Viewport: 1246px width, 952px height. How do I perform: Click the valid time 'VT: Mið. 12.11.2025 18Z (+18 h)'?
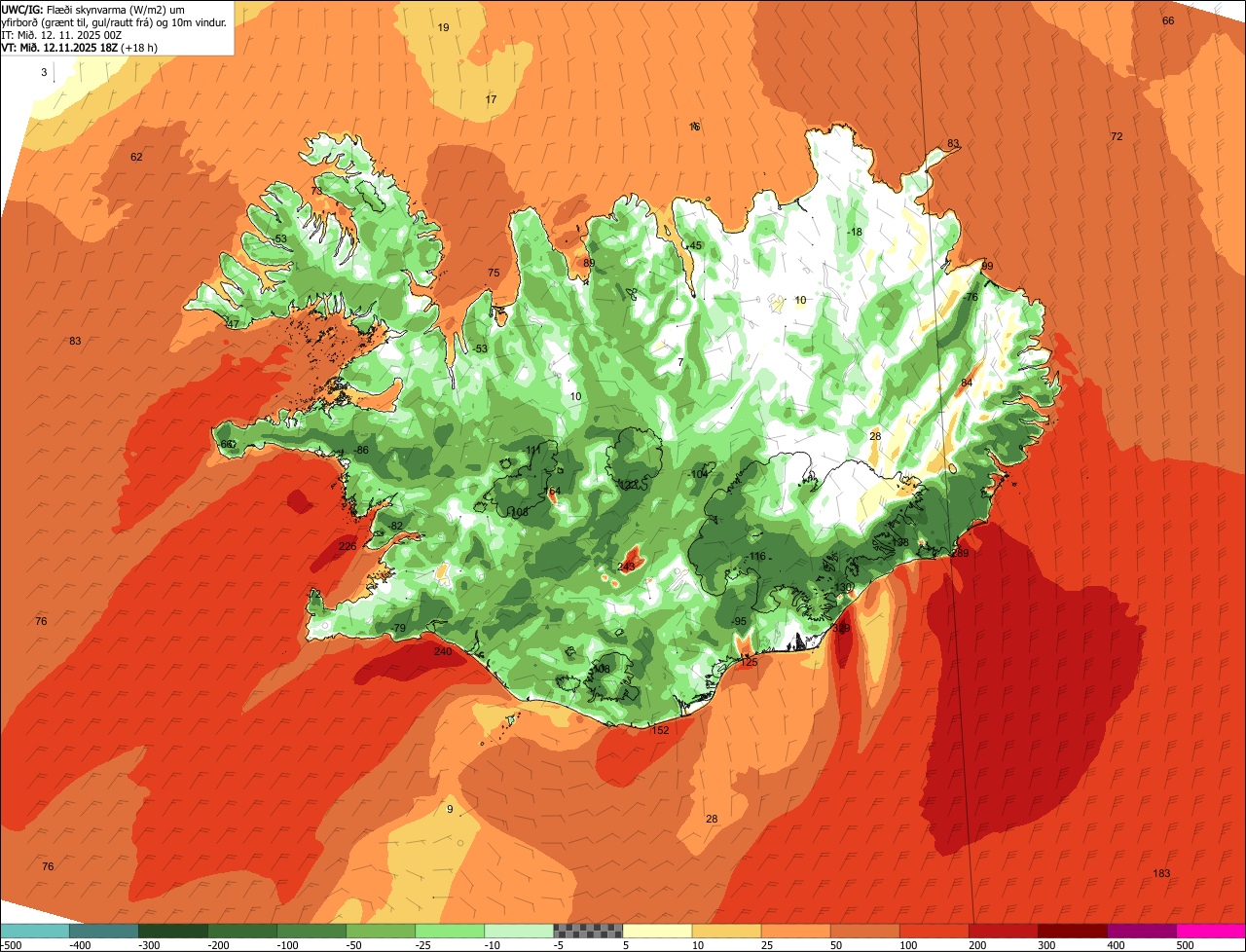pos(80,47)
